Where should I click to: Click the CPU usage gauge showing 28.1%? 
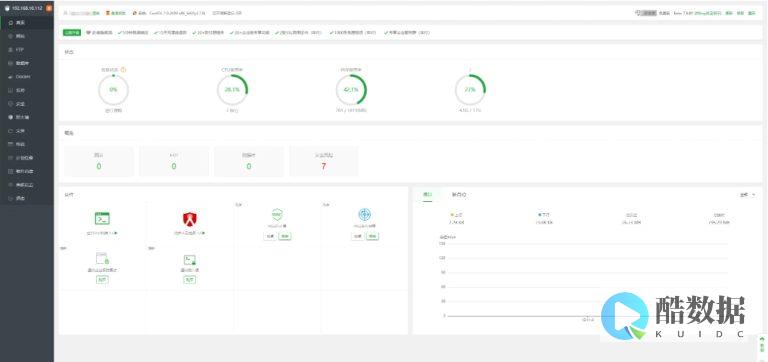click(232, 90)
